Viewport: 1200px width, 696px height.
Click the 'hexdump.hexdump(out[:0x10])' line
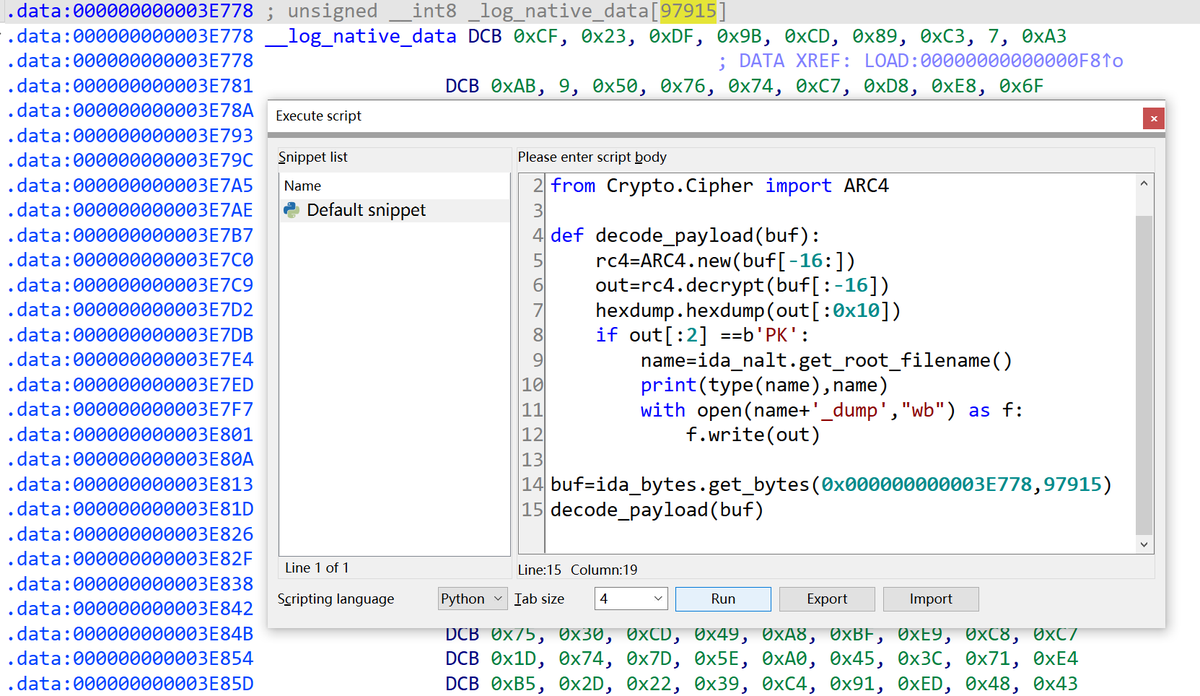[748, 310]
